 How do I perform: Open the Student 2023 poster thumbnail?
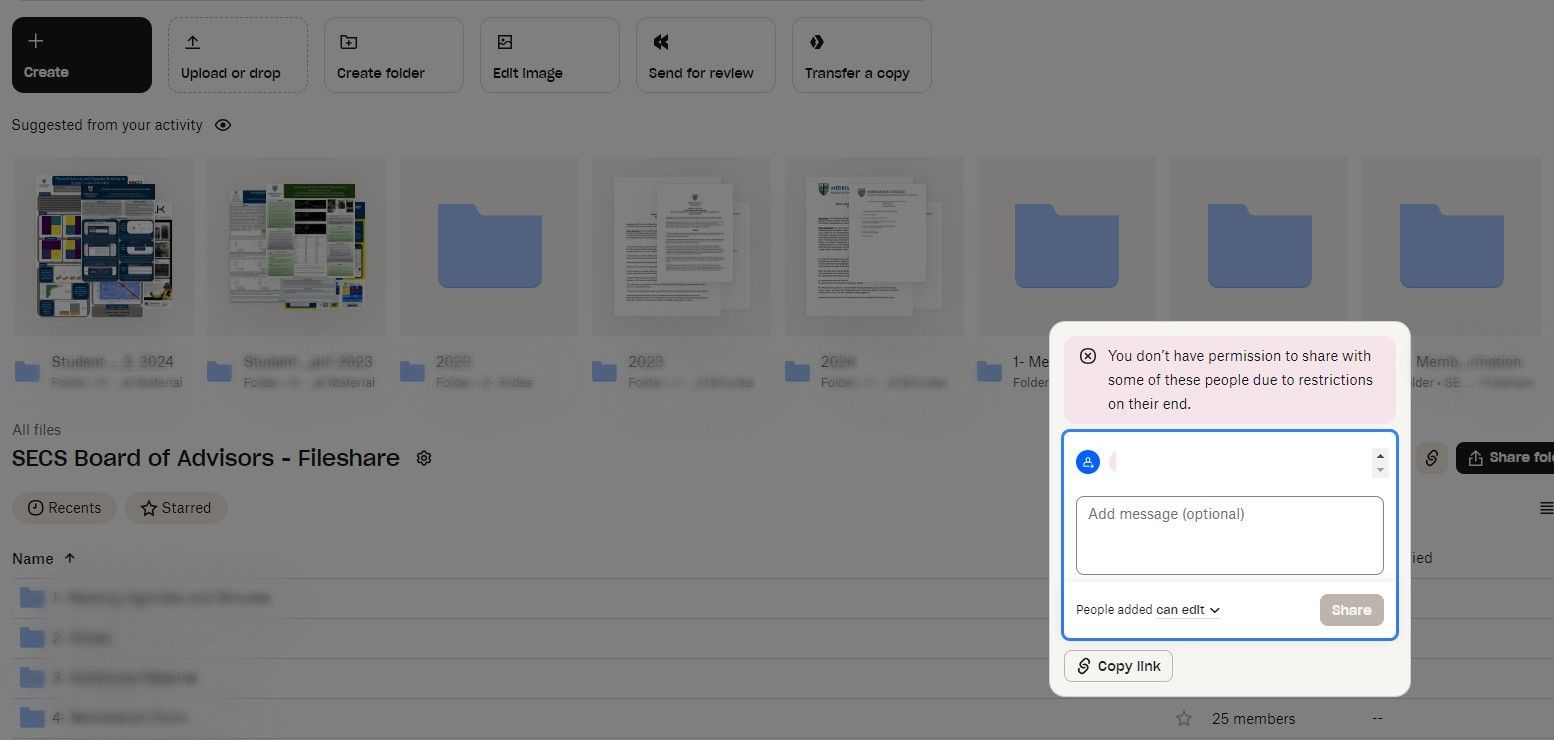297,246
